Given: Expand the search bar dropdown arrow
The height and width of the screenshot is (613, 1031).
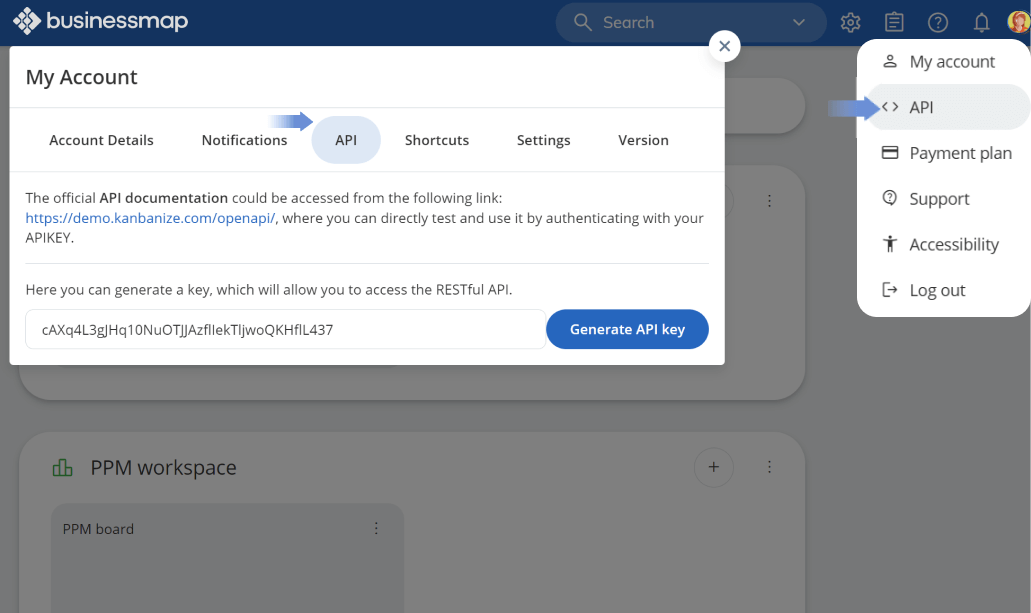Looking at the screenshot, I should [x=798, y=22].
